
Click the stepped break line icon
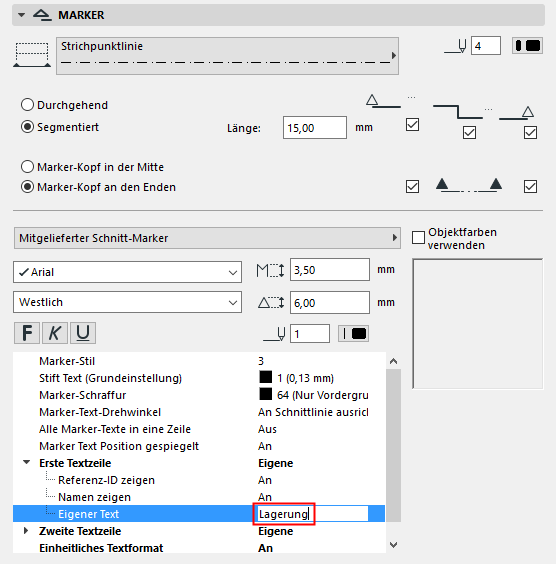(458, 112)
